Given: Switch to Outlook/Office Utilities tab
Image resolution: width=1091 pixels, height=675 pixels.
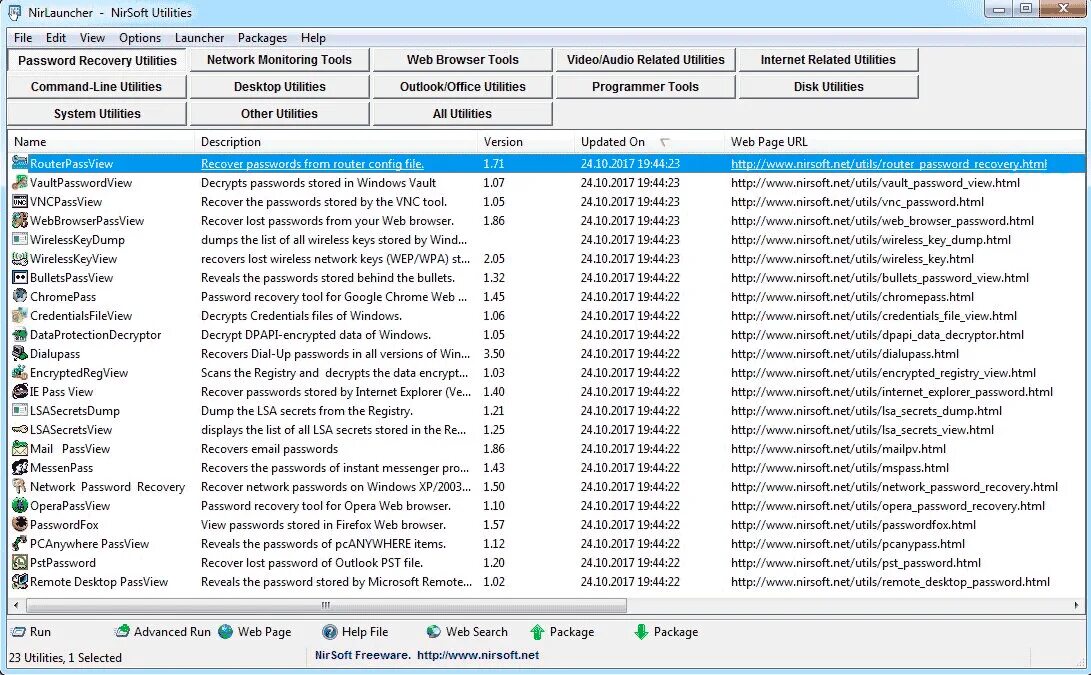Looking at the screenshot, I should point(463,87).
